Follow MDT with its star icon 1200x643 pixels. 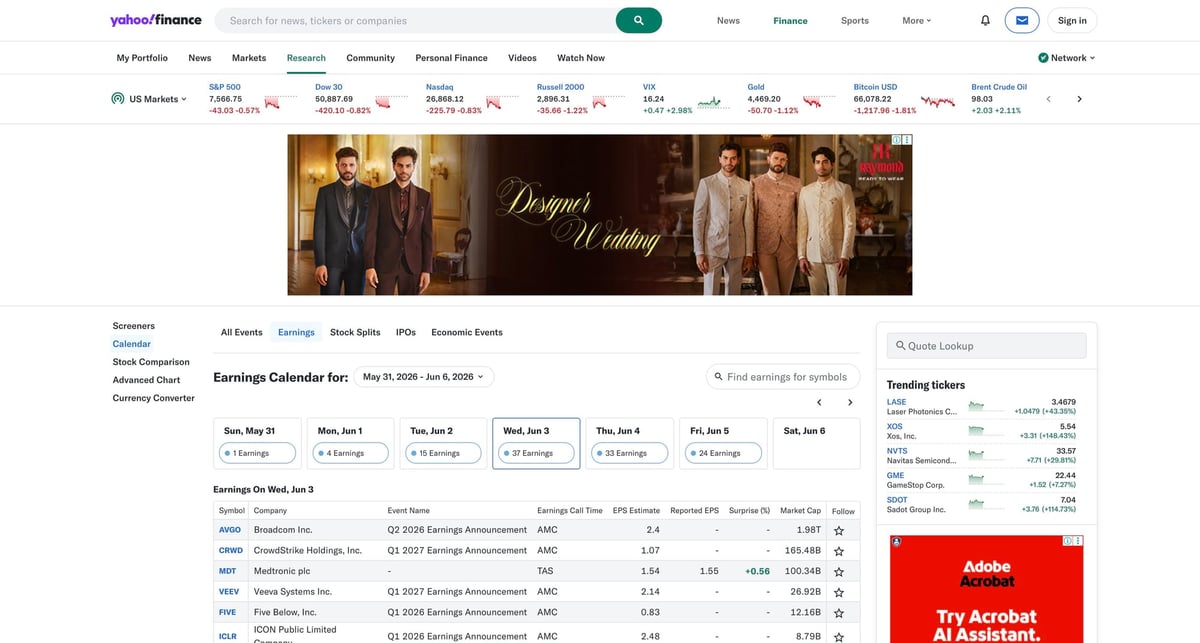click(839, 572)
